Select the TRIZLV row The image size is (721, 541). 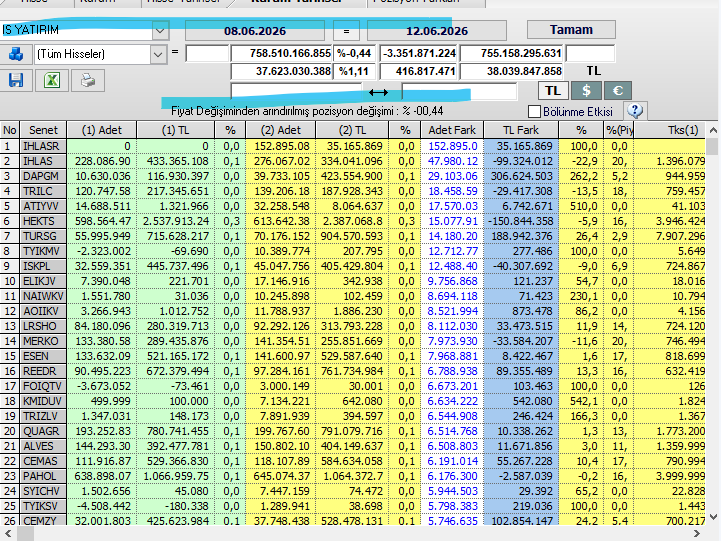pos(353,416)
